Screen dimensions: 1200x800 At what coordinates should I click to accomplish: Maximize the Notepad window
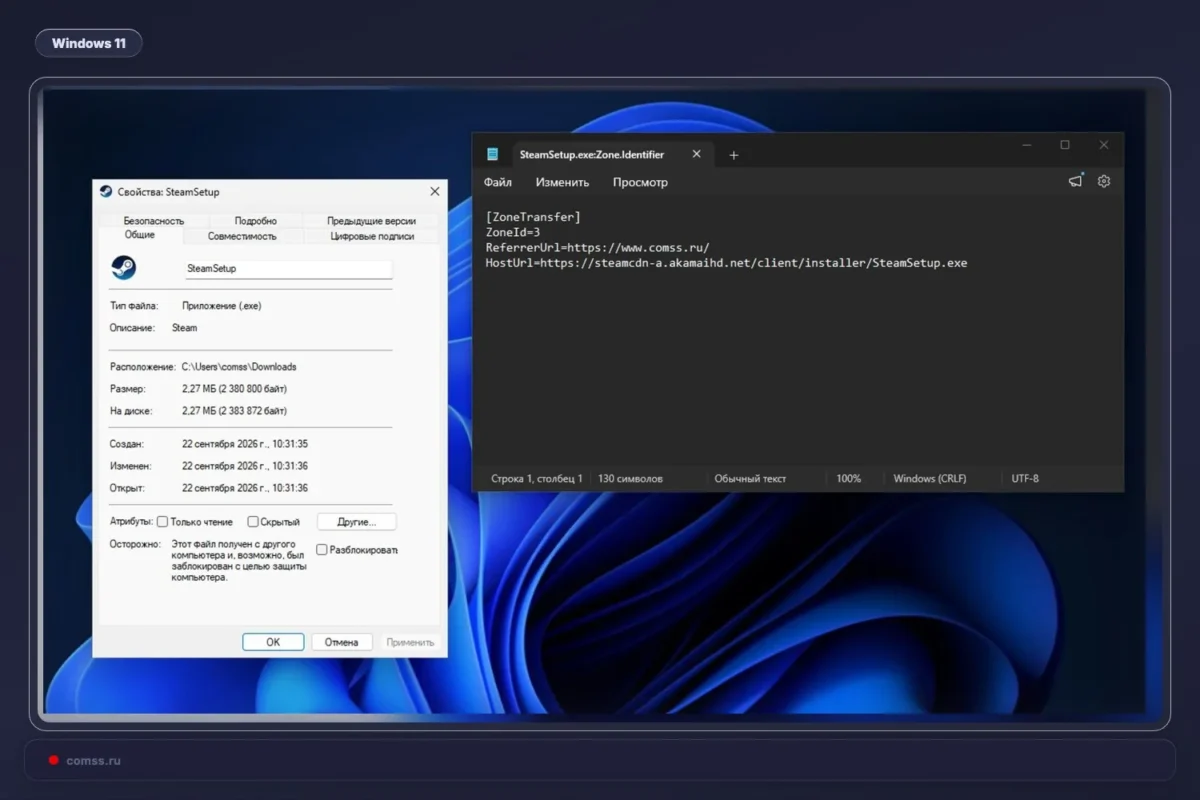click(x=1065, y=145)
